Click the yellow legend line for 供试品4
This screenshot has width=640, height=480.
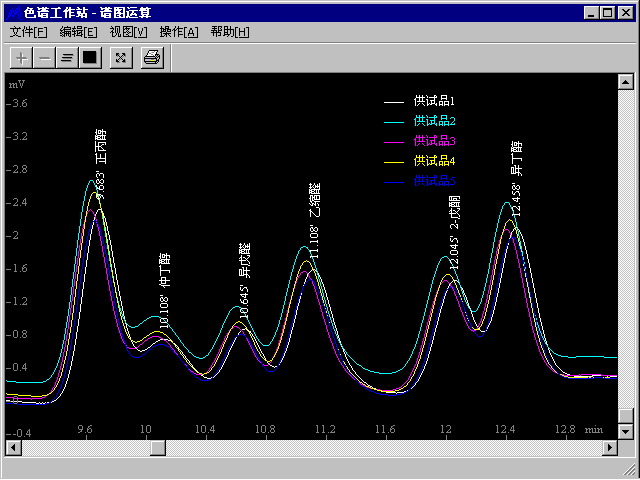pyautogui.click(x=394, y=162)
